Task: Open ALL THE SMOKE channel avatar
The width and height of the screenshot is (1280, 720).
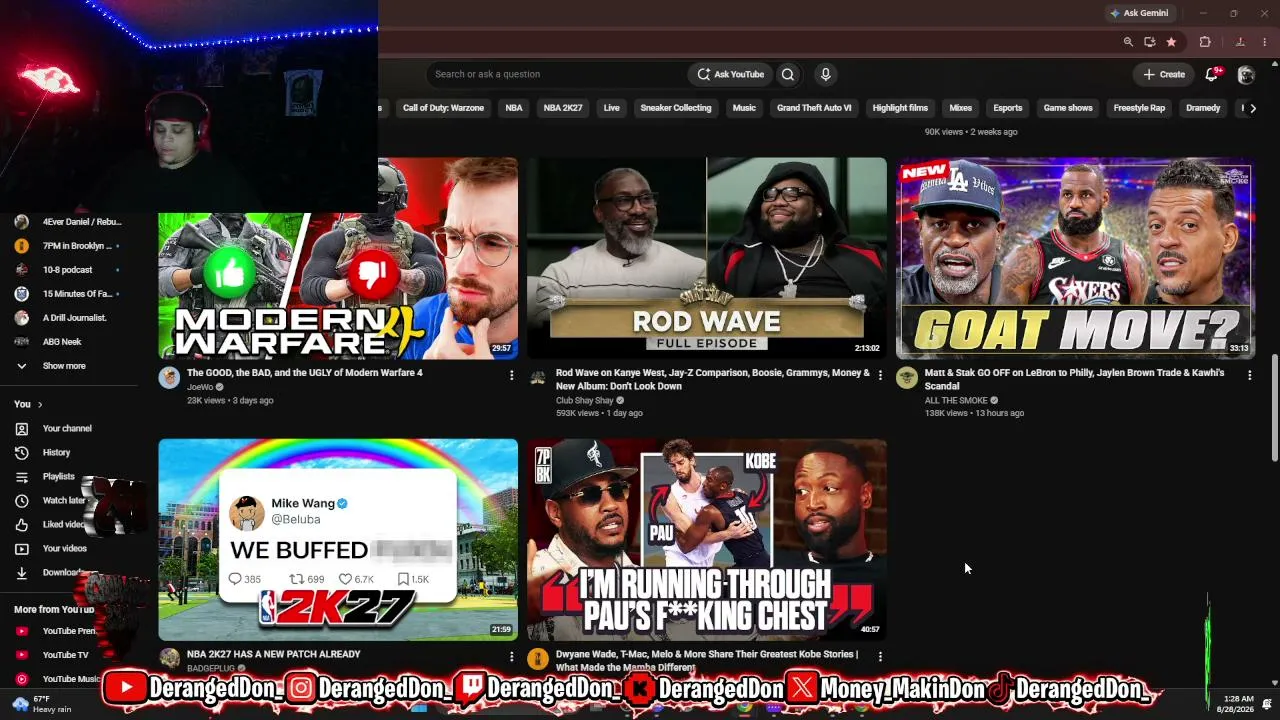Action: pyautogui.click(x=907, y=377)
